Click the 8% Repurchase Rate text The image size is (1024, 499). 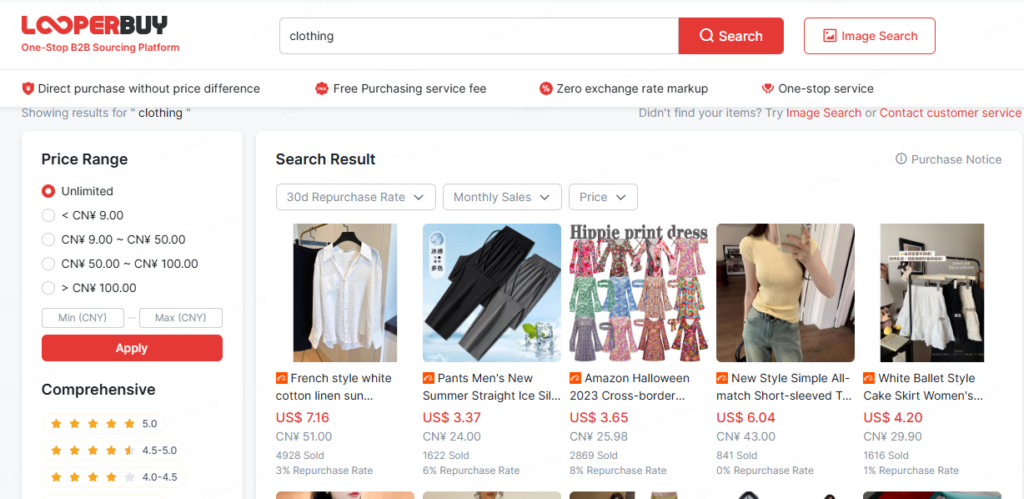[618, 471]
